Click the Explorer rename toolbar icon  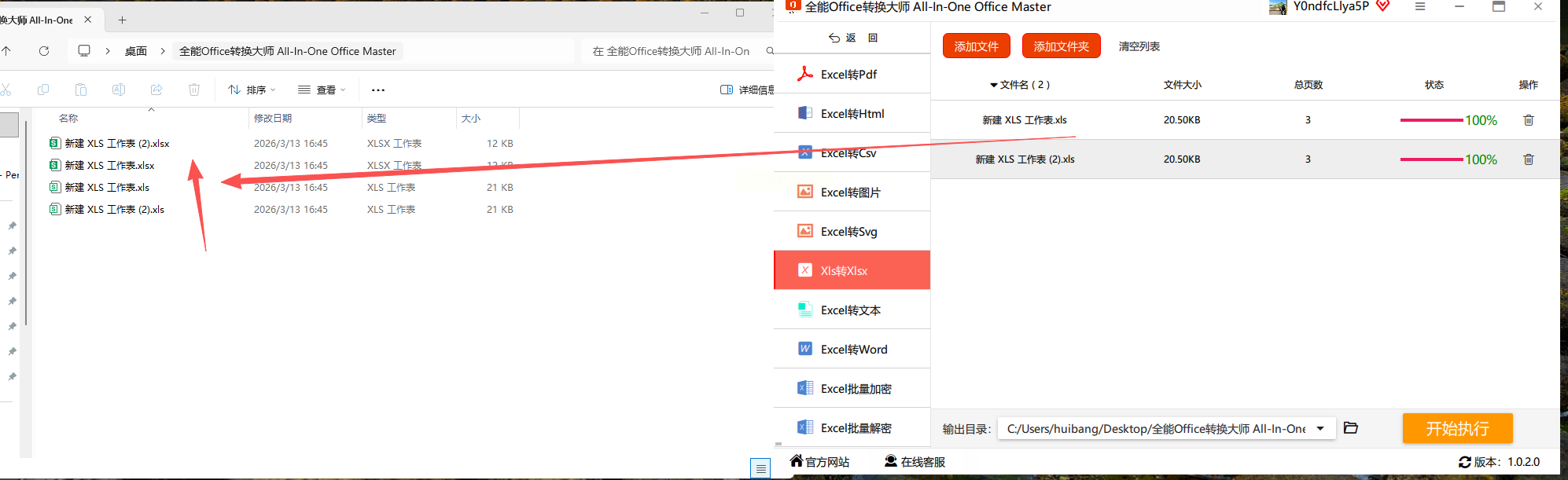coord(119,90)
